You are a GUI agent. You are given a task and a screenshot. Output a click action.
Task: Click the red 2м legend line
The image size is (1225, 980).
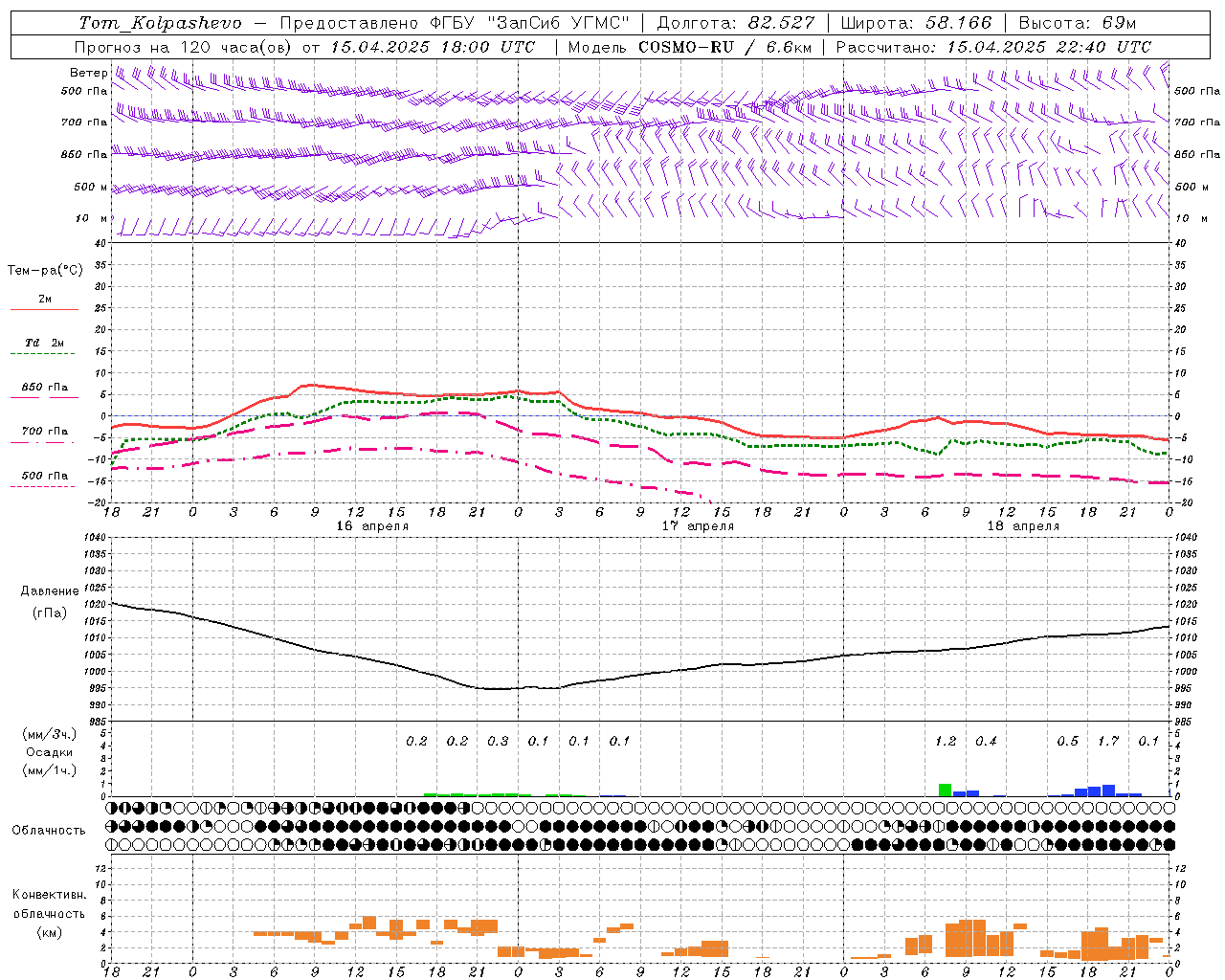[x=44, y=310]
